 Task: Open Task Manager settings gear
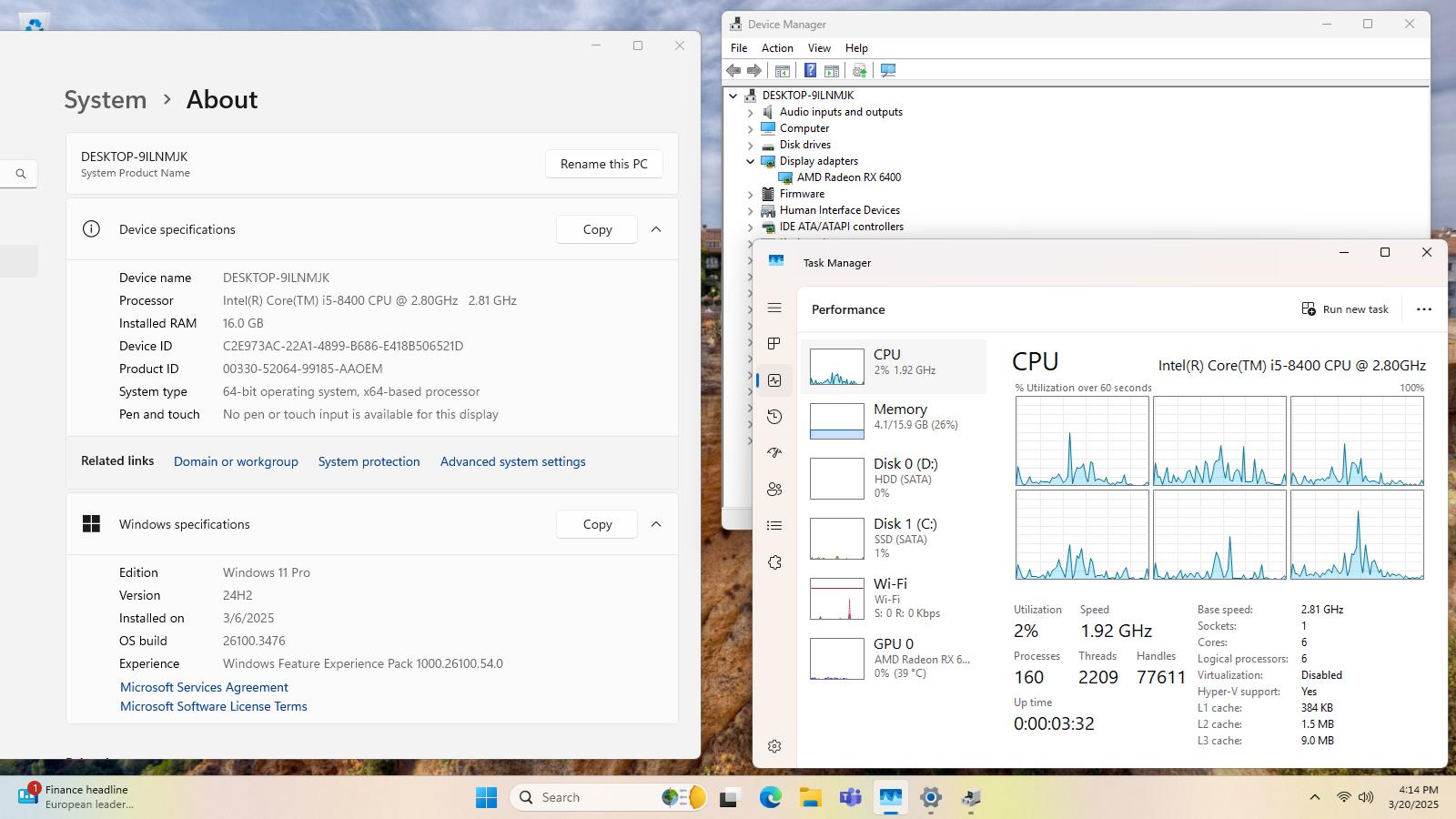[x=774, y=746]
